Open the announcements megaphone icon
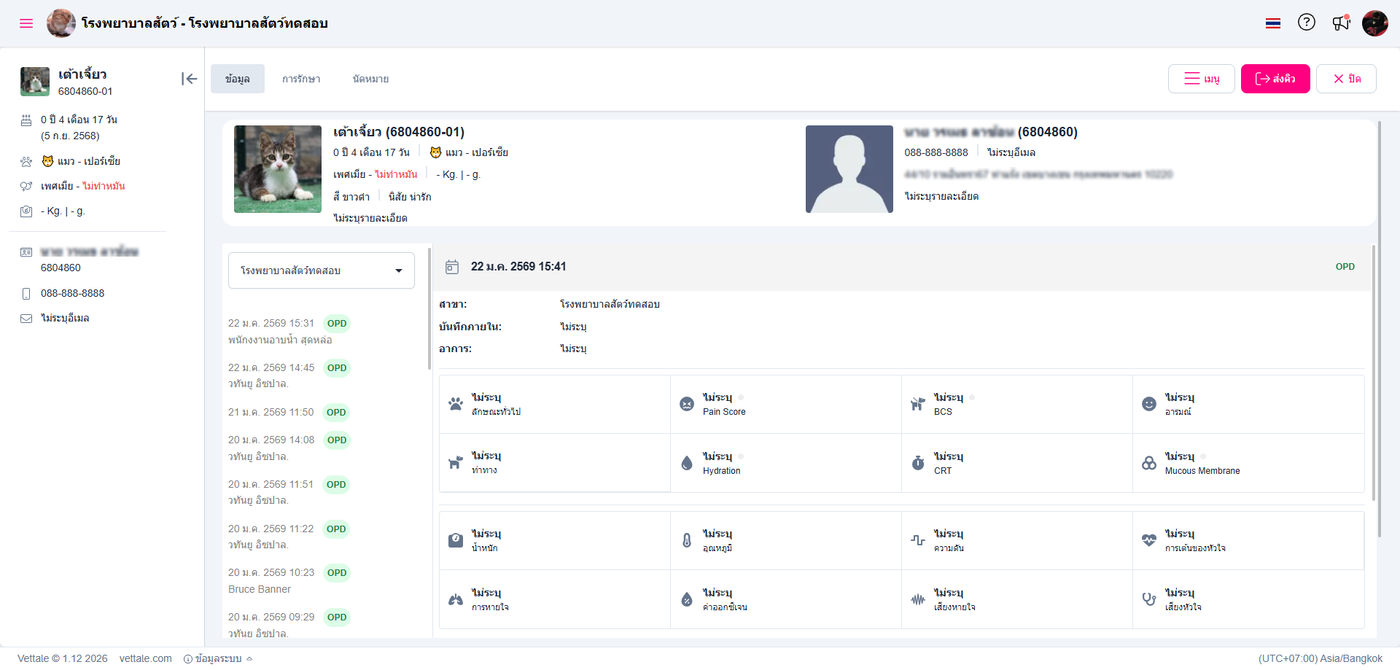This screenshot has height=670, width=1400. [x=1341, y=22]
